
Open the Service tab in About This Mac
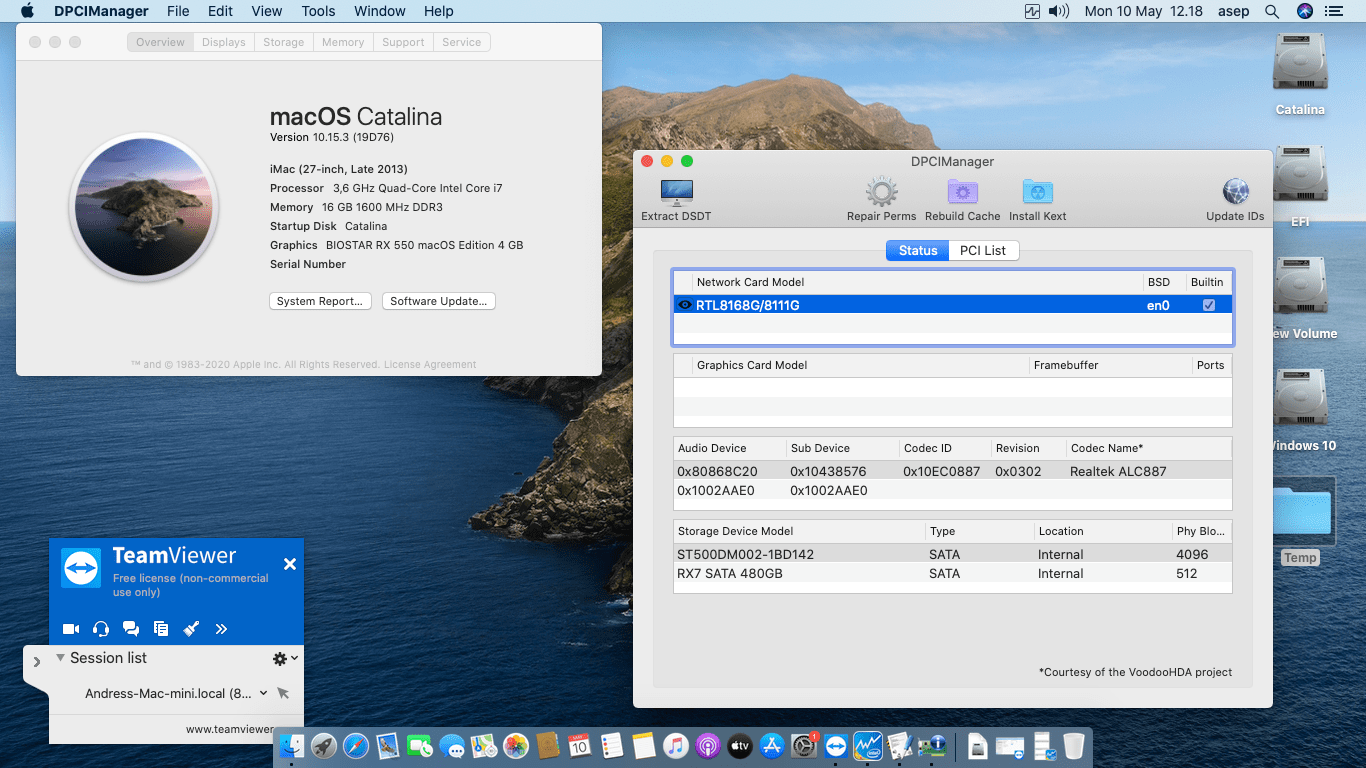coord(461,42)
